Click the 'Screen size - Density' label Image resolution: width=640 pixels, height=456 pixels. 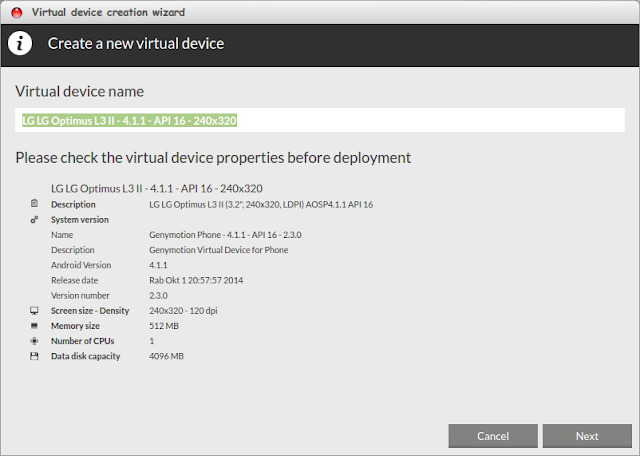click(x=90, y=311)
